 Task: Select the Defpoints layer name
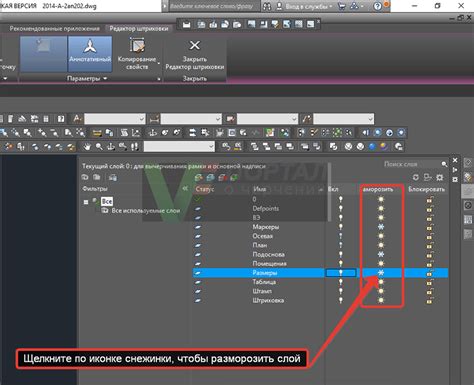click(x=265, y=208)
